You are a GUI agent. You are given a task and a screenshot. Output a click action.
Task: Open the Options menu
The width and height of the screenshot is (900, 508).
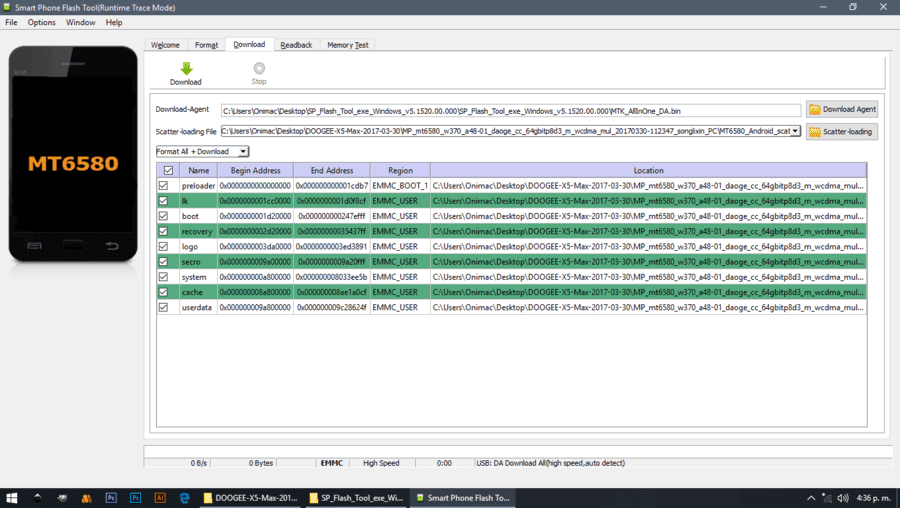(x=41, y=22)
